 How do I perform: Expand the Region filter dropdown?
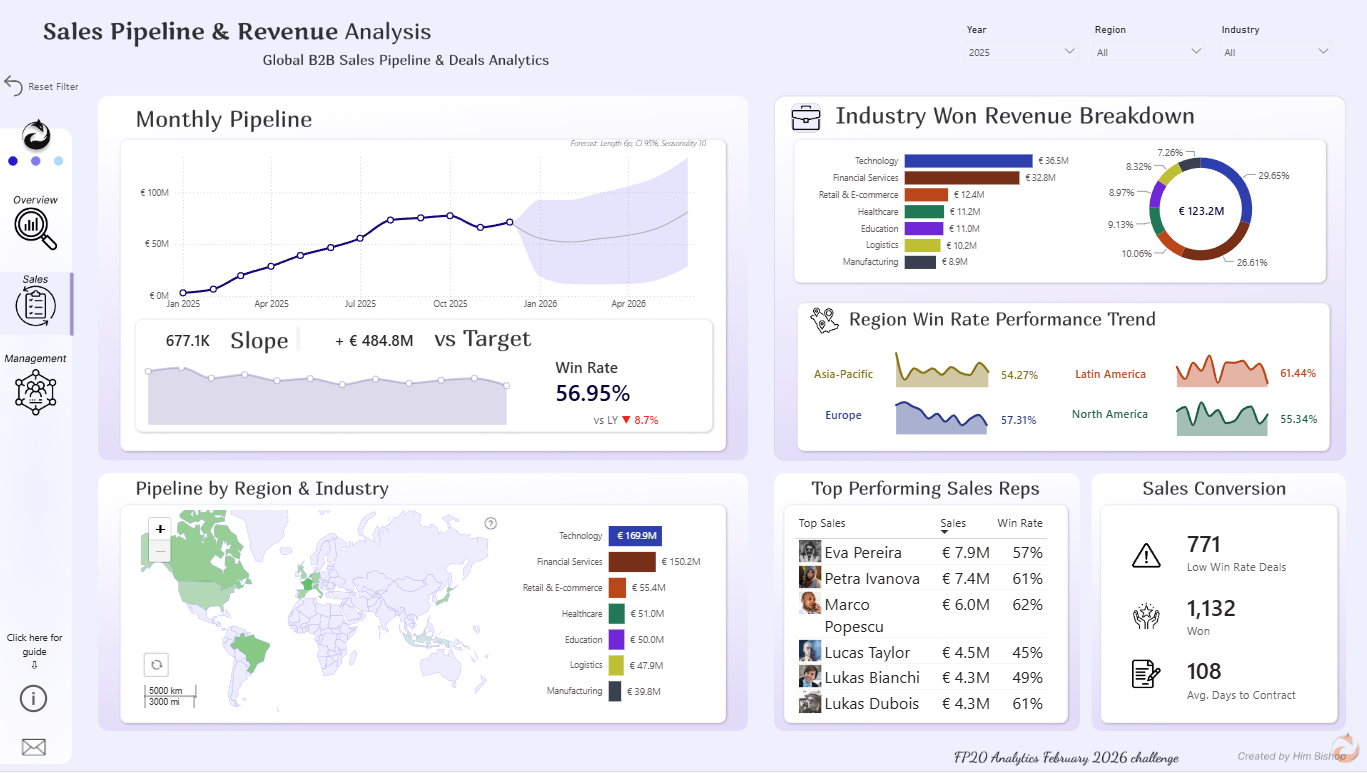[x=1149, y=51]
